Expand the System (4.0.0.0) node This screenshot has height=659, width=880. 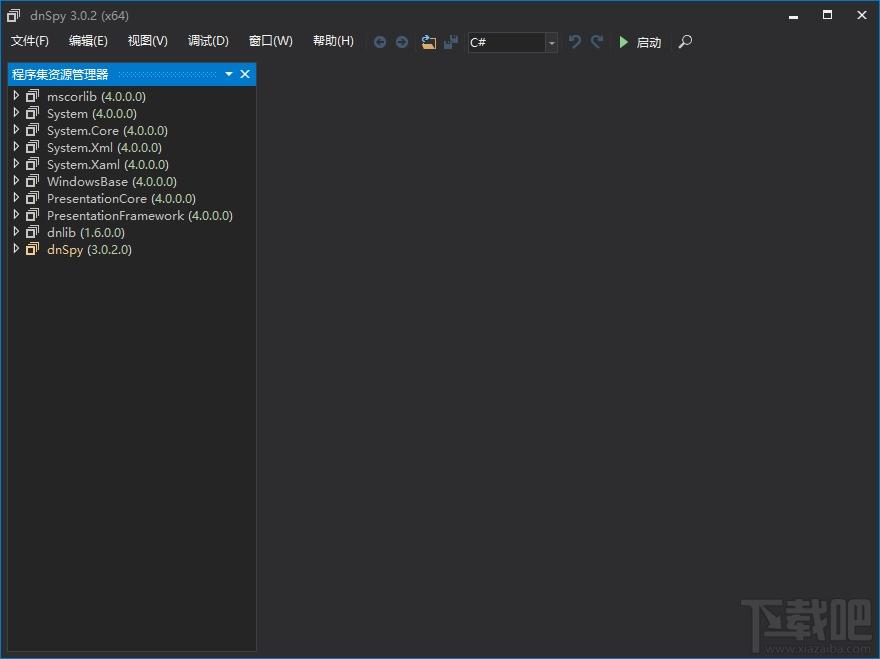point(16,112)
